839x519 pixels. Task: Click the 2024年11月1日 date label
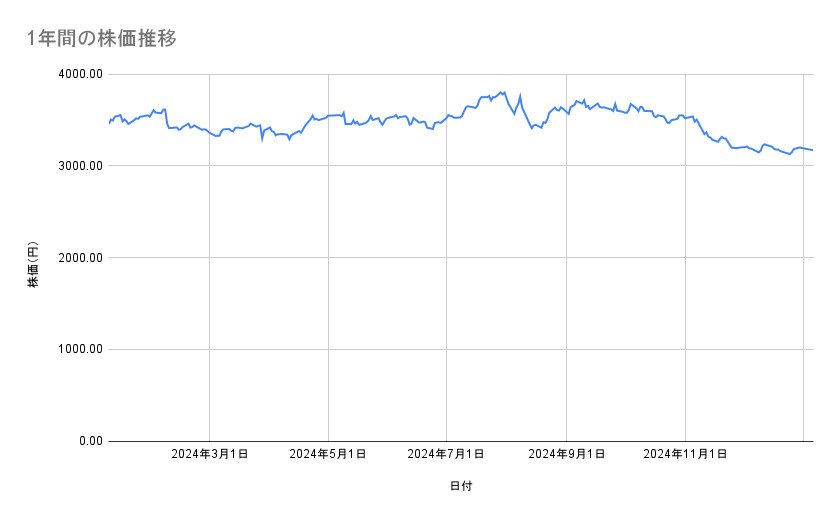685,455
